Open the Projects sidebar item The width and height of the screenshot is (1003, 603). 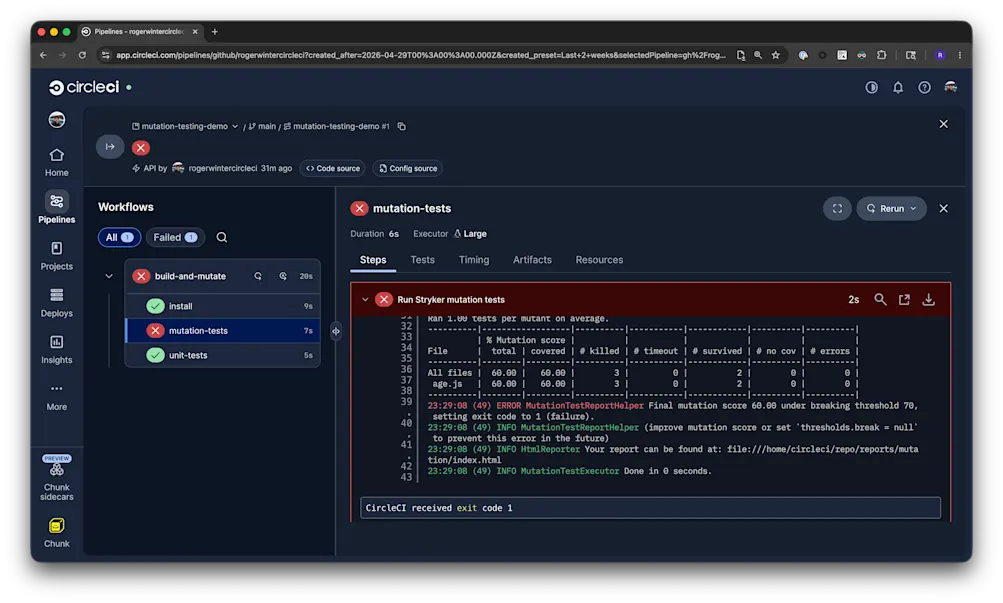(56, 256)
